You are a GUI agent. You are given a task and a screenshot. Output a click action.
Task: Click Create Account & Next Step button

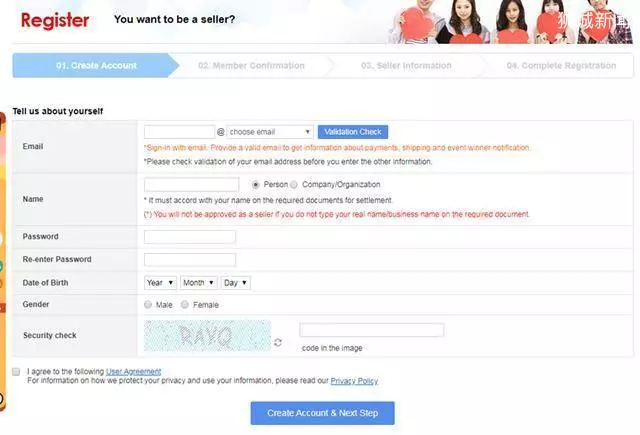(322, 413)
